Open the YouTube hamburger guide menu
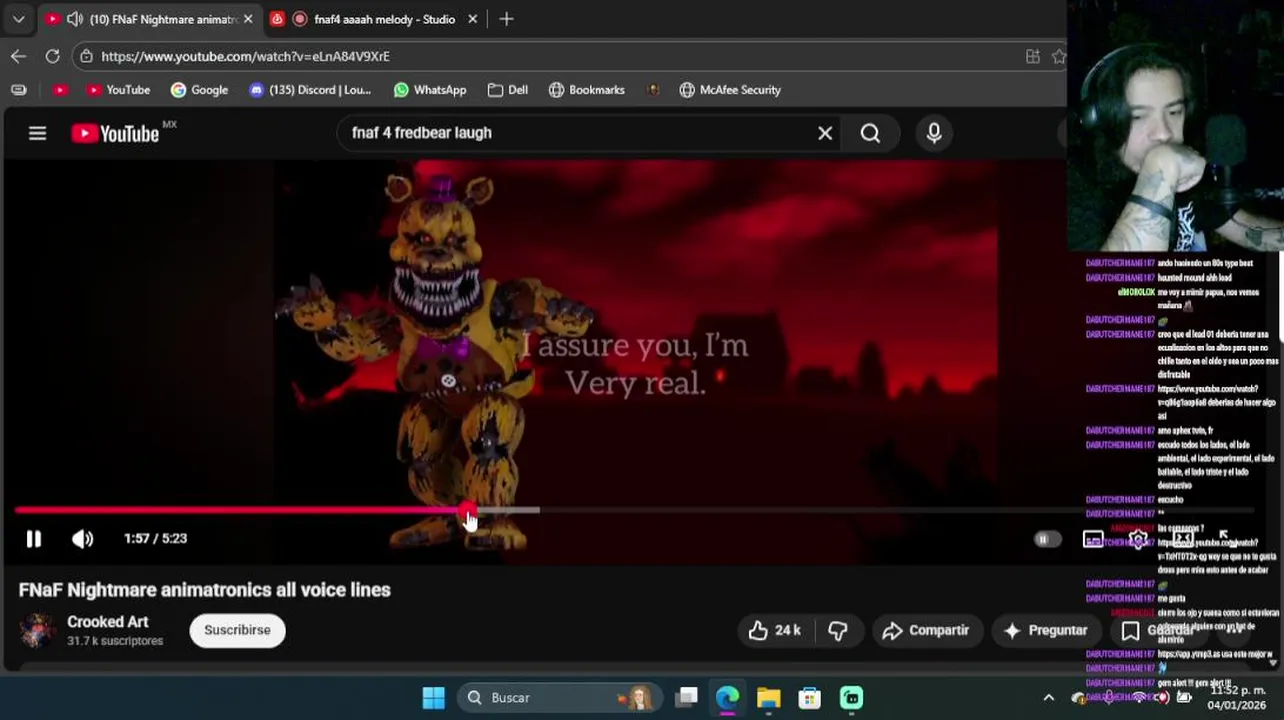The height and width of the screenshot is (720, 1284). (x=37, y=133)
